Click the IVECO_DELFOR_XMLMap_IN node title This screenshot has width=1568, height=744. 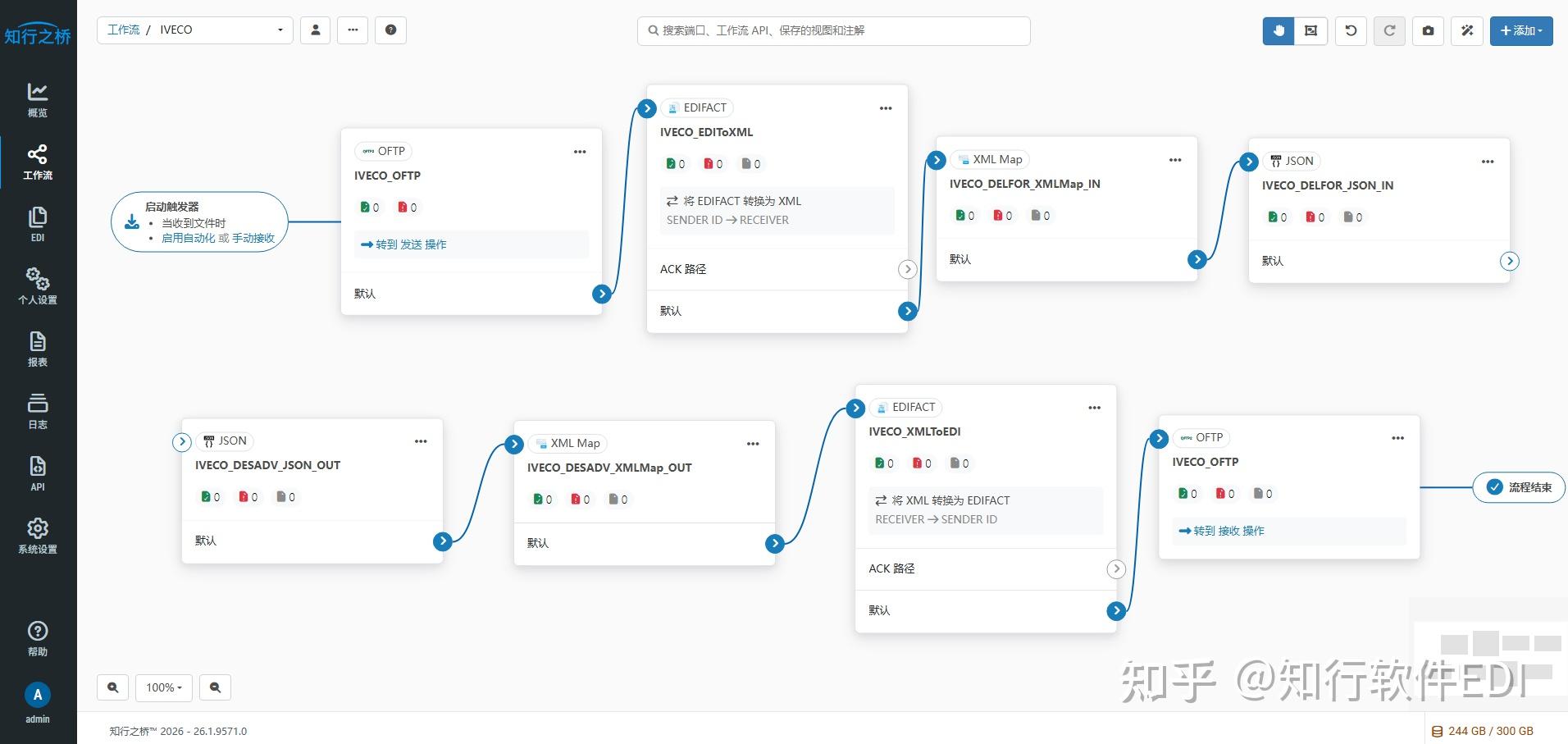1025,184
